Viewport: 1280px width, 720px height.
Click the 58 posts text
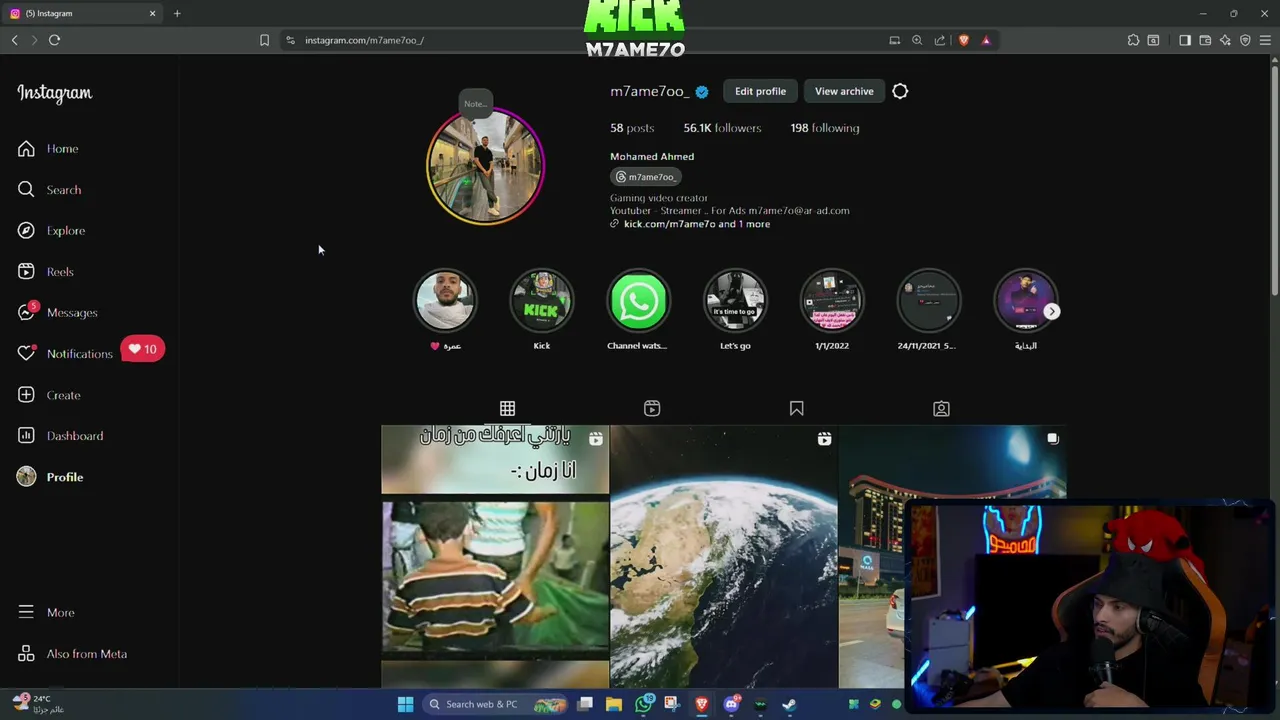point(632,128)
